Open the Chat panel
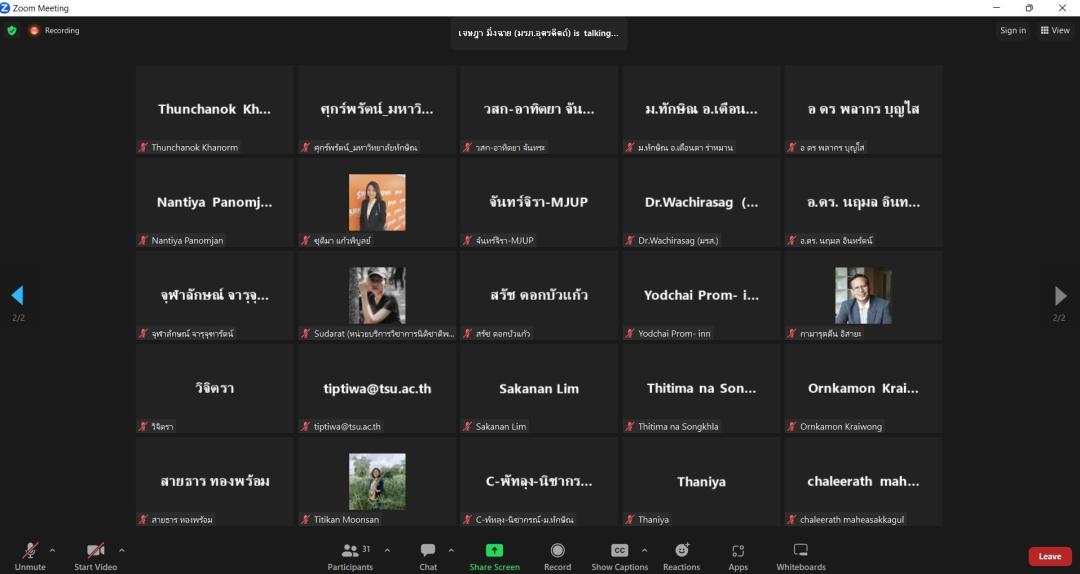 coord(428,556)
